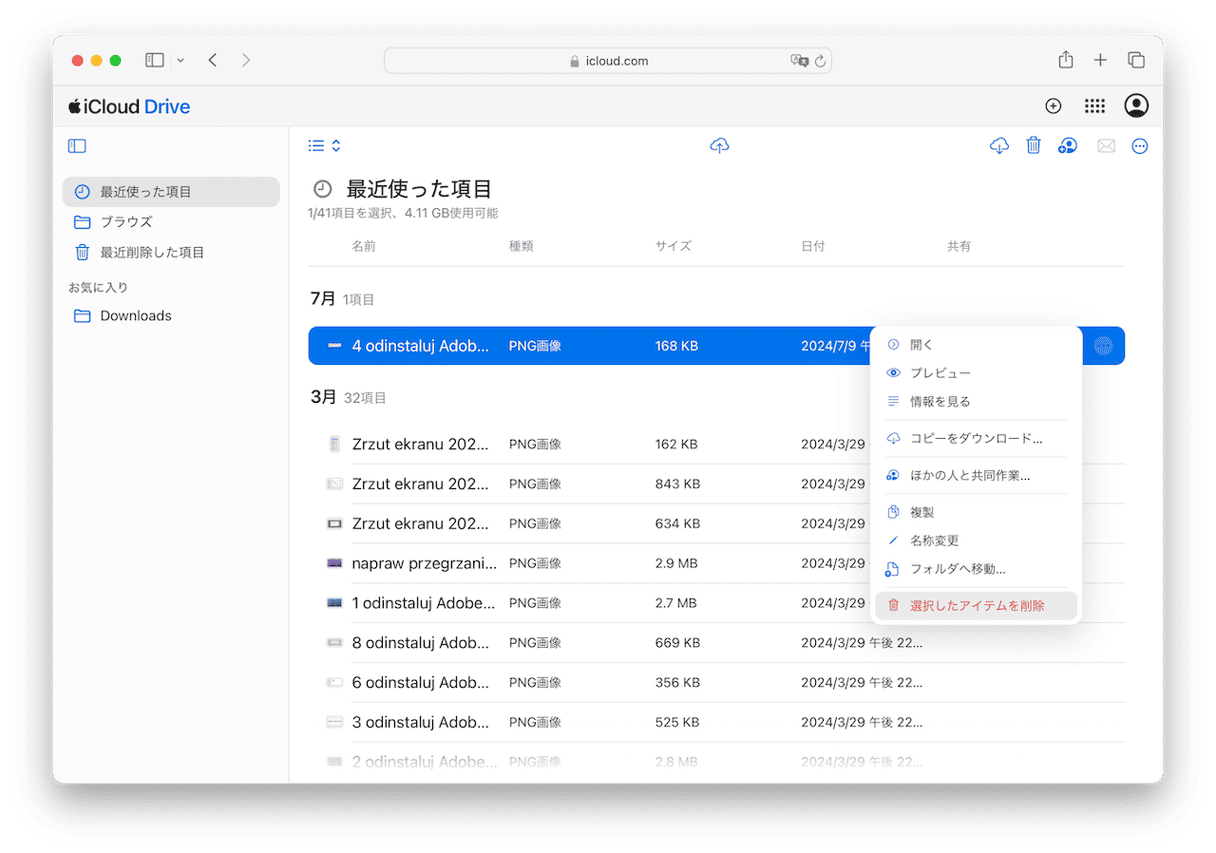Click the 共有 column header
The height and width of the screenshot is (853, 1216).
click(959, 246)
